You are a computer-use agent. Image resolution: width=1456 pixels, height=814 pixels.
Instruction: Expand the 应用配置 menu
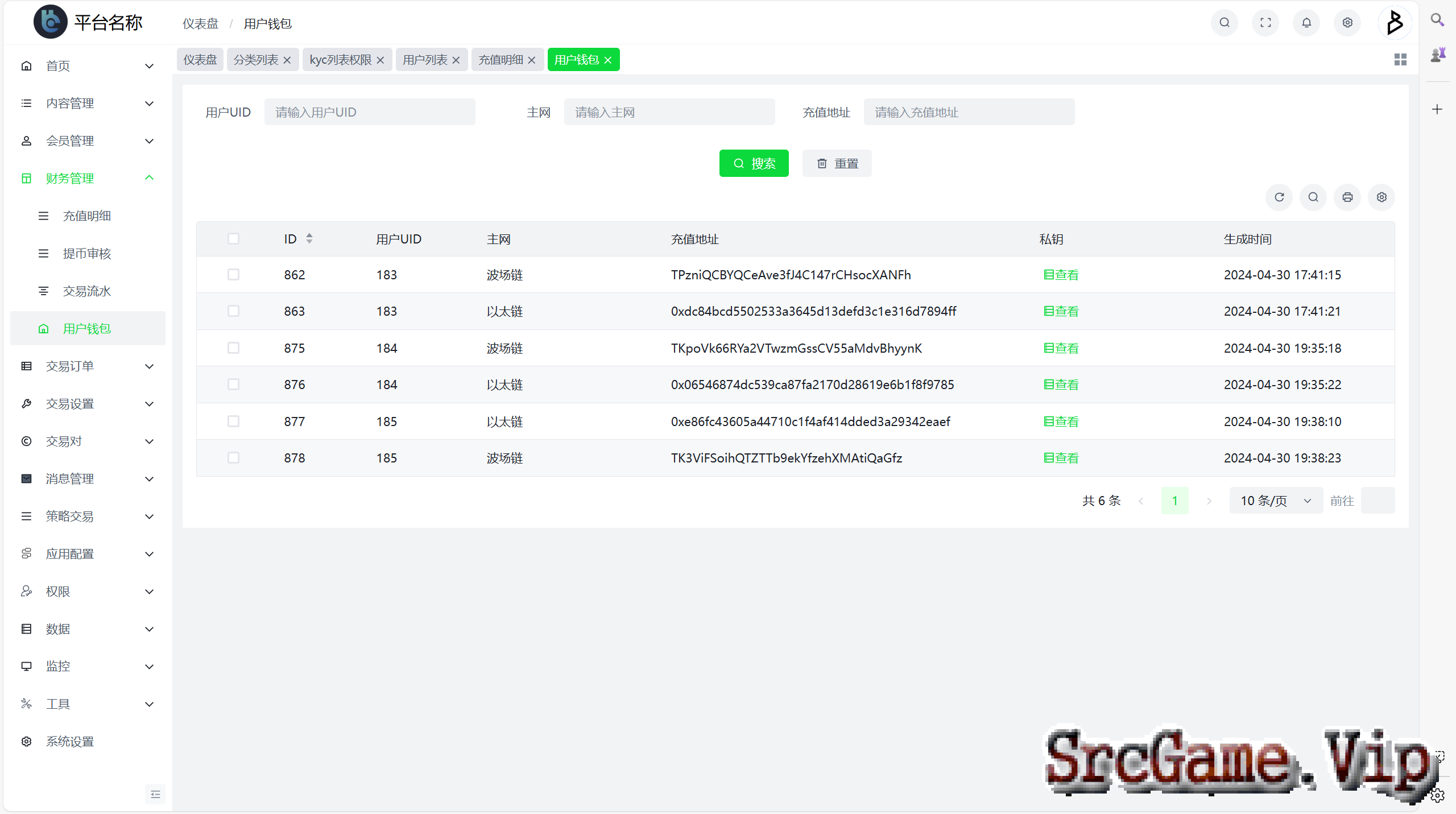pos(88,554)
